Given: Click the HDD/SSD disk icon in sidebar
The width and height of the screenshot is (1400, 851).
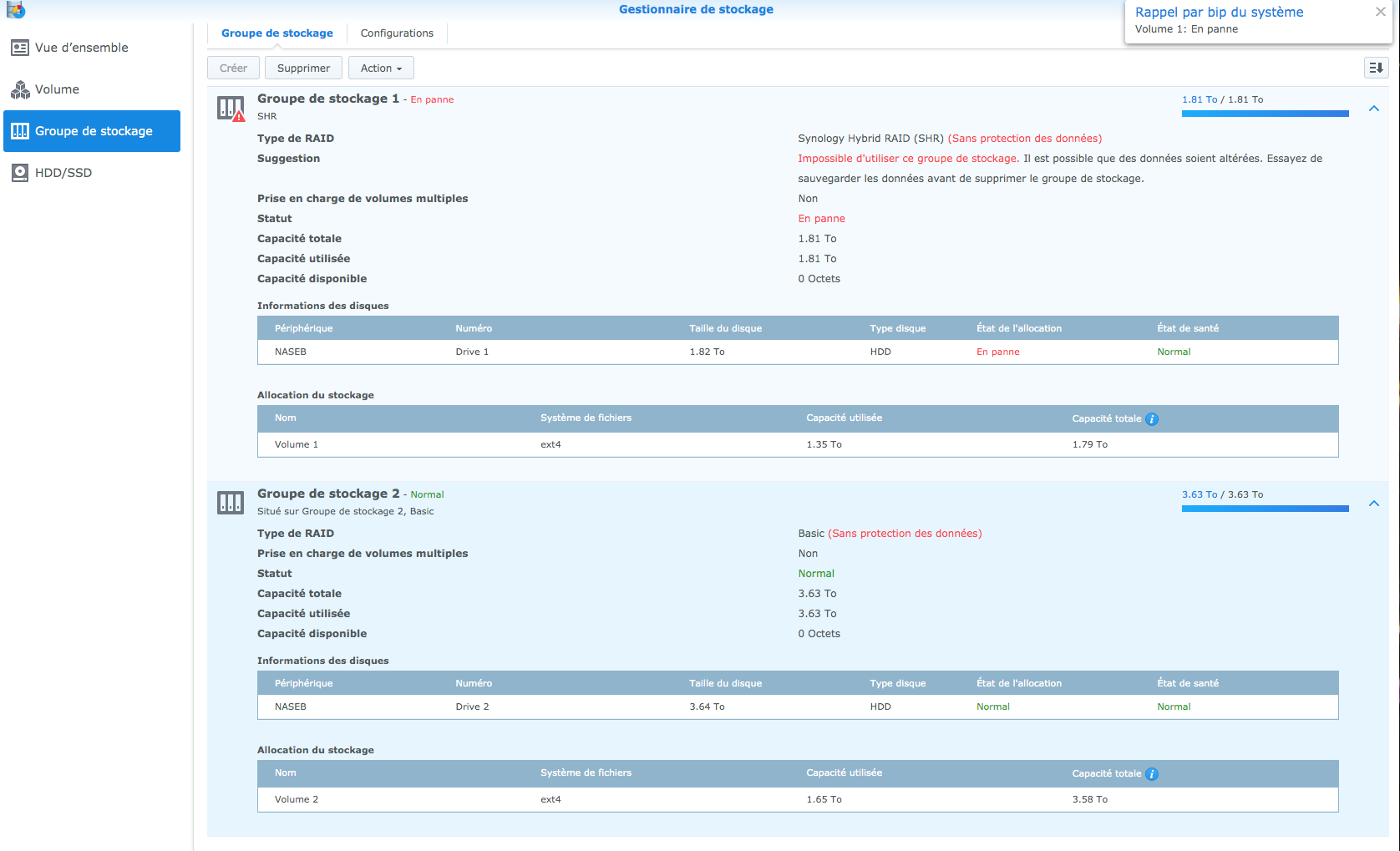Looking at the screenshot, I should click(x=20, y=173).
